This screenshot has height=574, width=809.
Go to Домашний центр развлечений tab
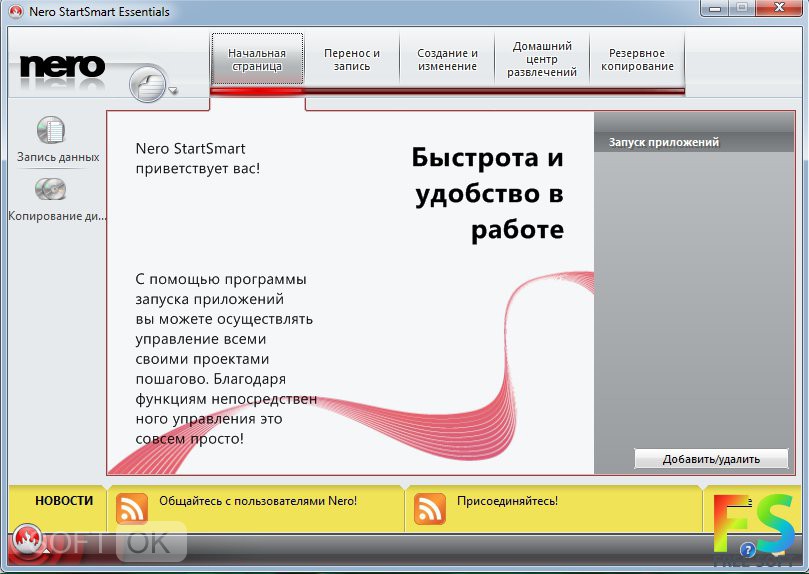[x=542, y=59]
